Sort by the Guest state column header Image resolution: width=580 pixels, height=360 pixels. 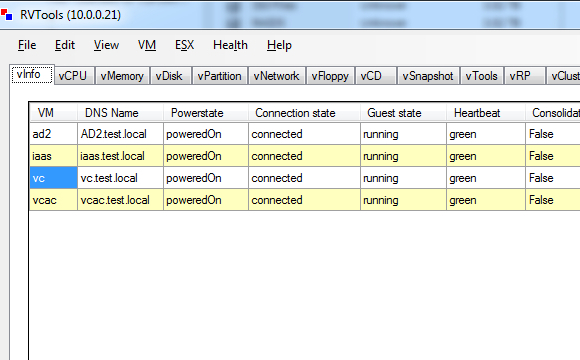click(x=403, y=112)
